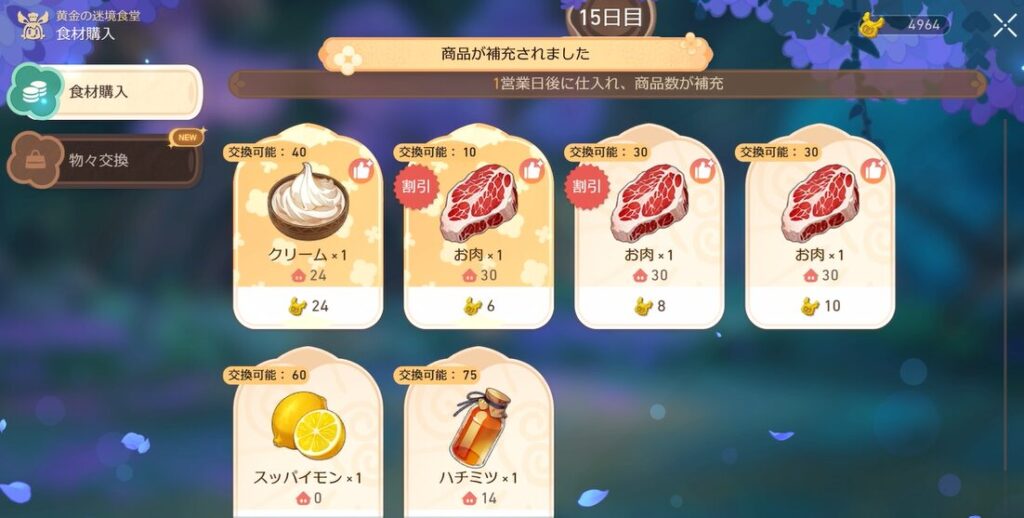The height and width of the screenshot is (518, 1024).
Task: Close the shop with the X icon
Action: 1005,25
